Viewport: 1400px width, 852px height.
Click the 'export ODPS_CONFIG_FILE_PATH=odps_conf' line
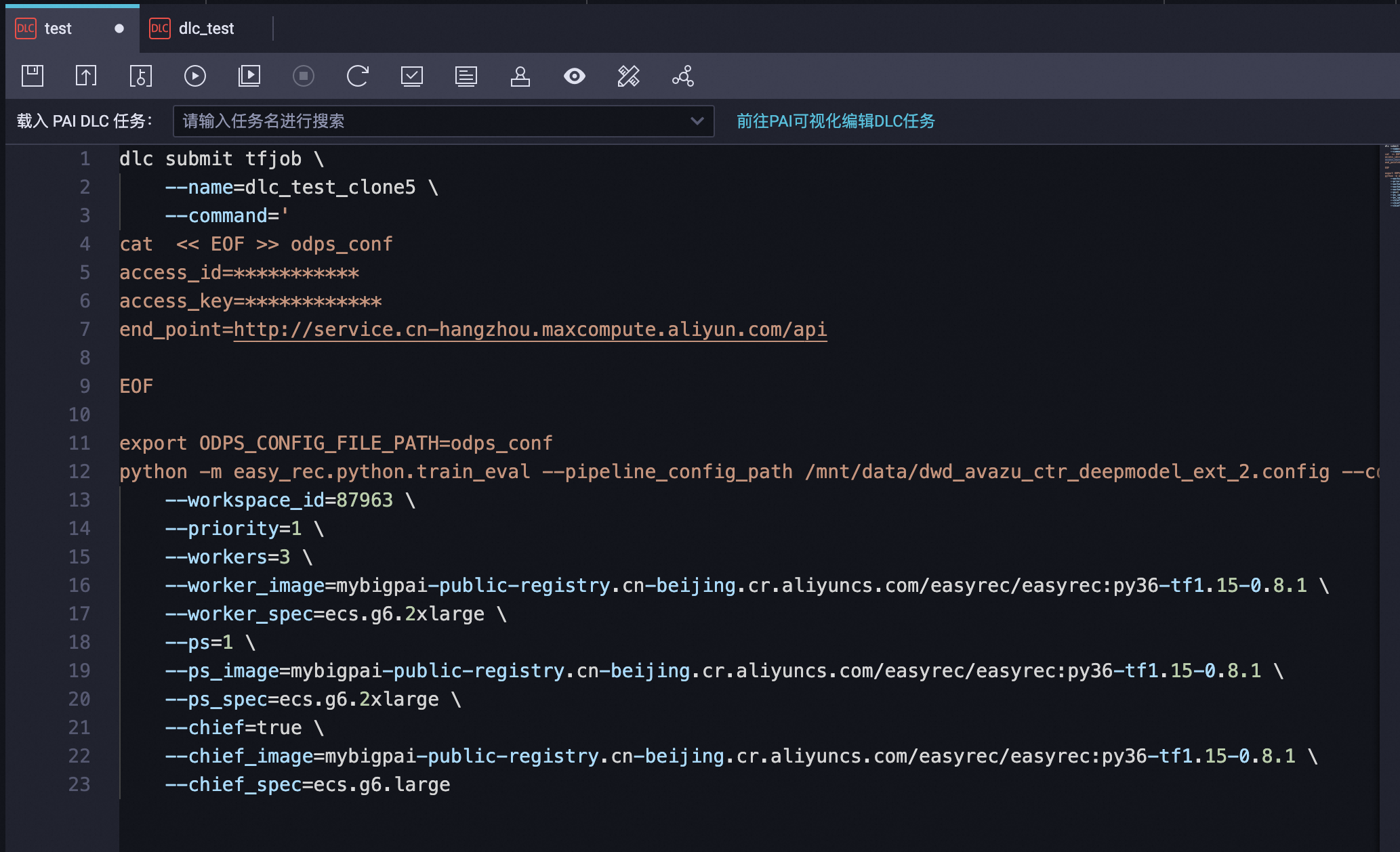pyautogui.click(x=336, y=443)
